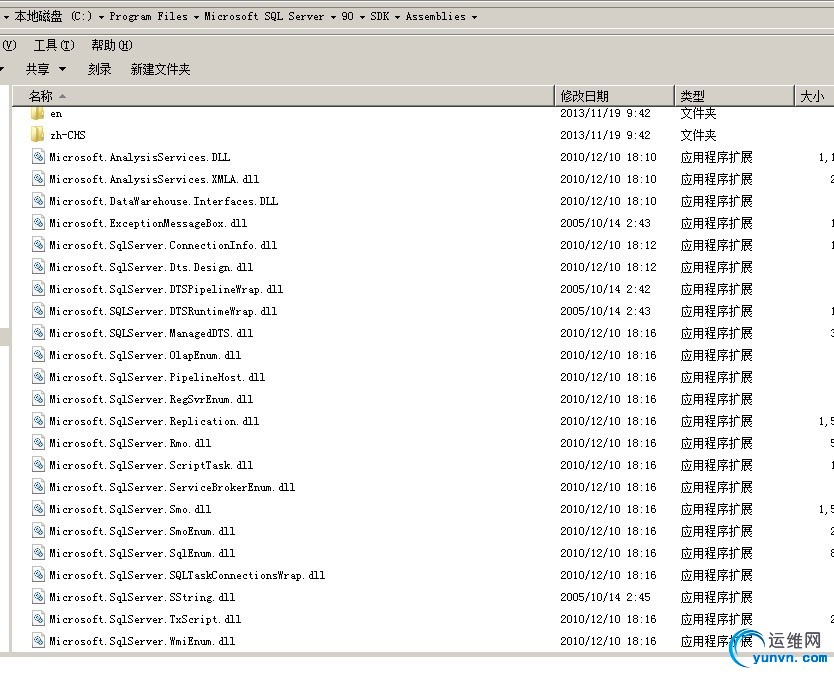Click the Microsoft.SqlServer.Smo.dll file name
The image size is (834, 675).
coord(130,509)
